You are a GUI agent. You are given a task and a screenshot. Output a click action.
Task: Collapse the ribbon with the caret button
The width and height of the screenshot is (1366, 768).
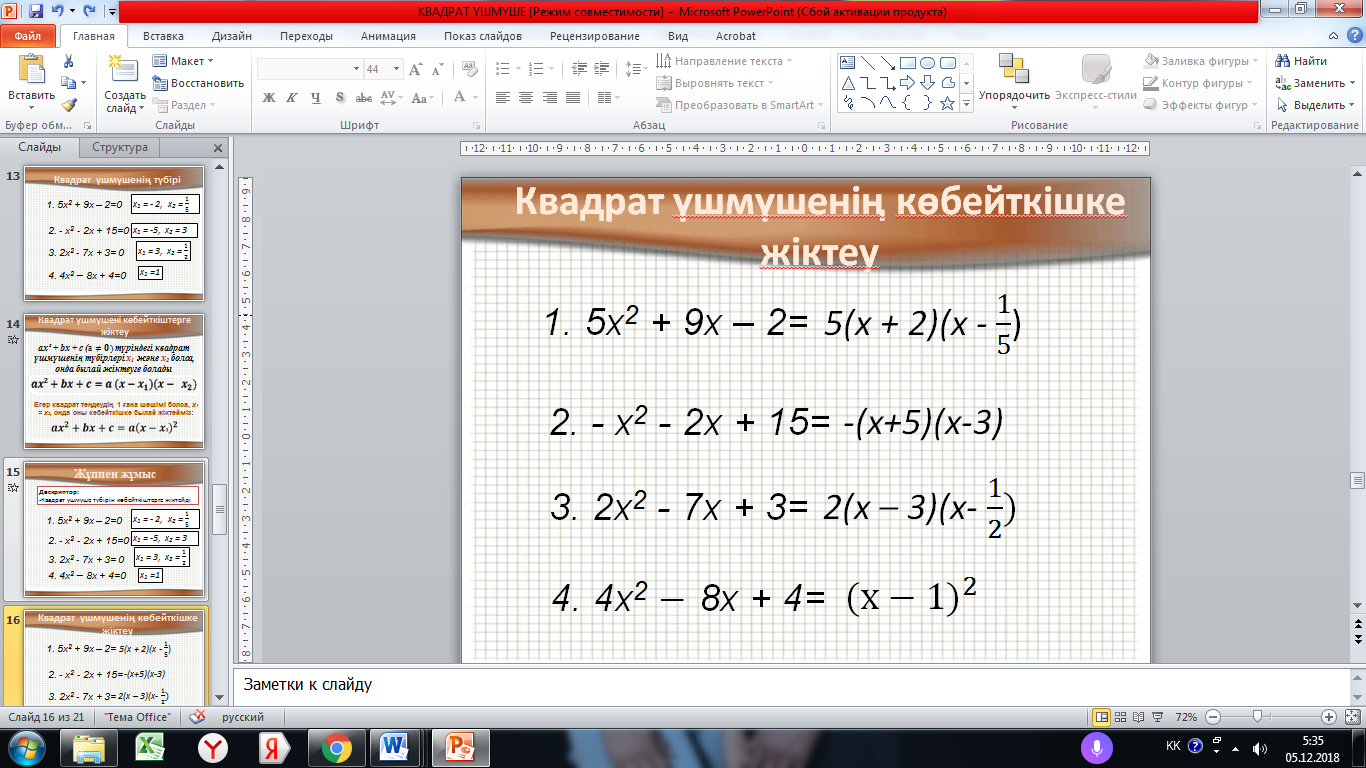1334,37
